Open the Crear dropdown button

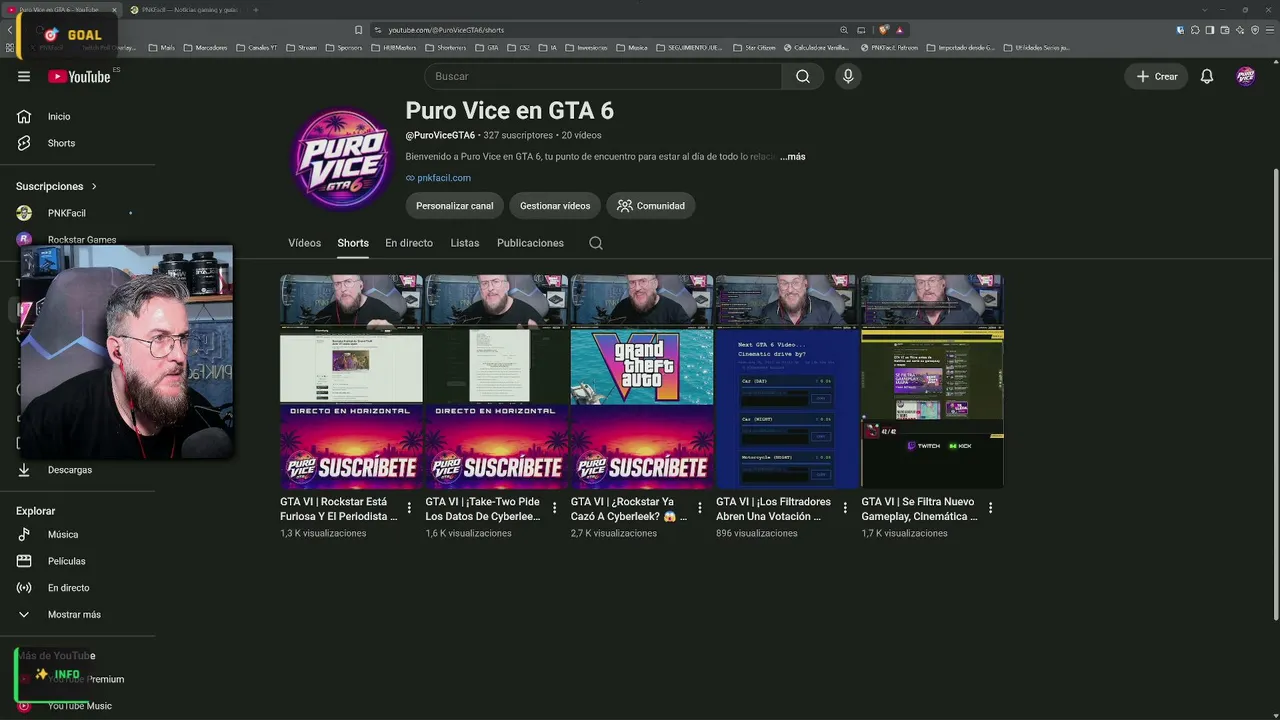[1157, 76]
